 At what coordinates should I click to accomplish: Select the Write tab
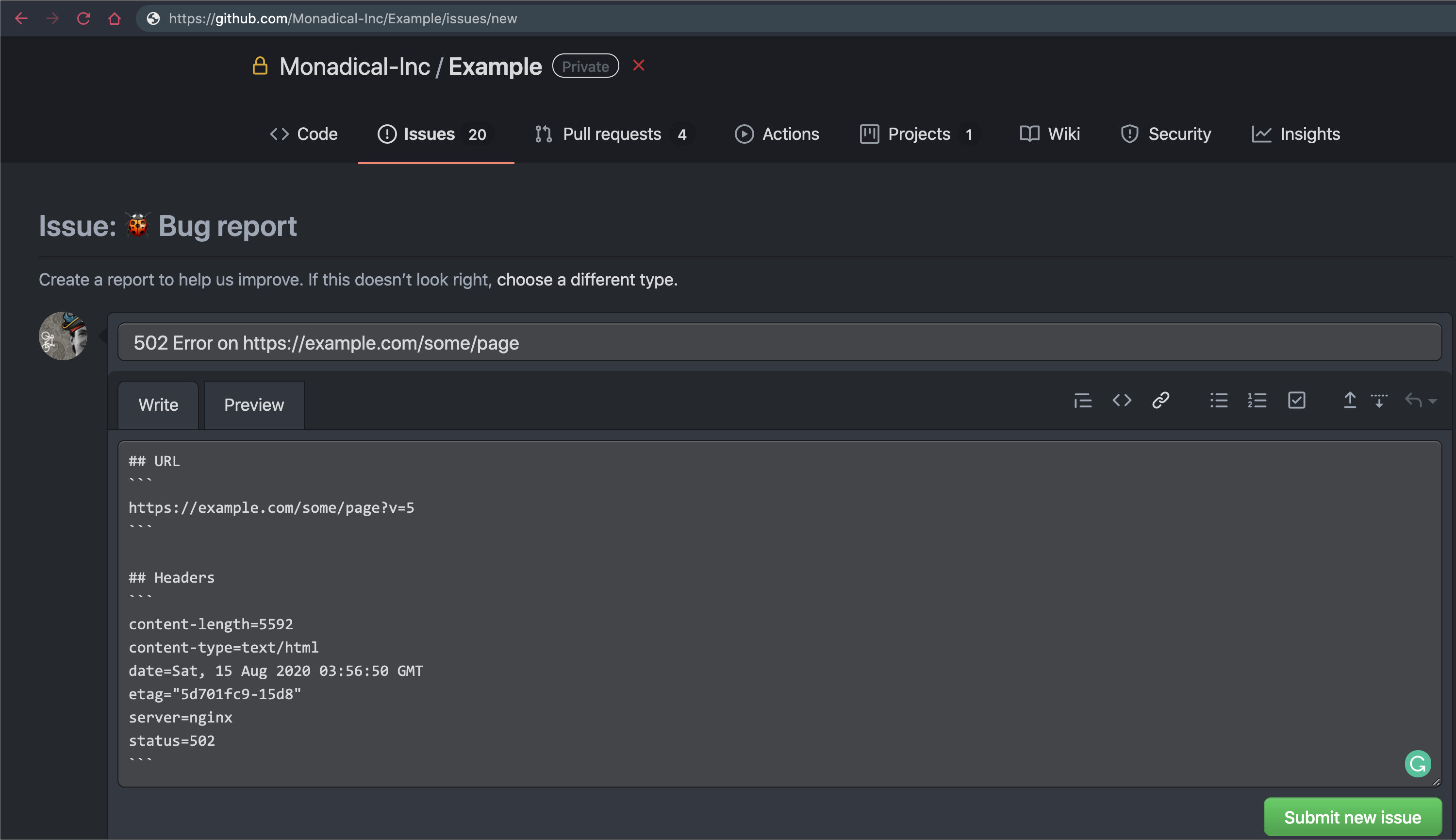tap(158, 405)
